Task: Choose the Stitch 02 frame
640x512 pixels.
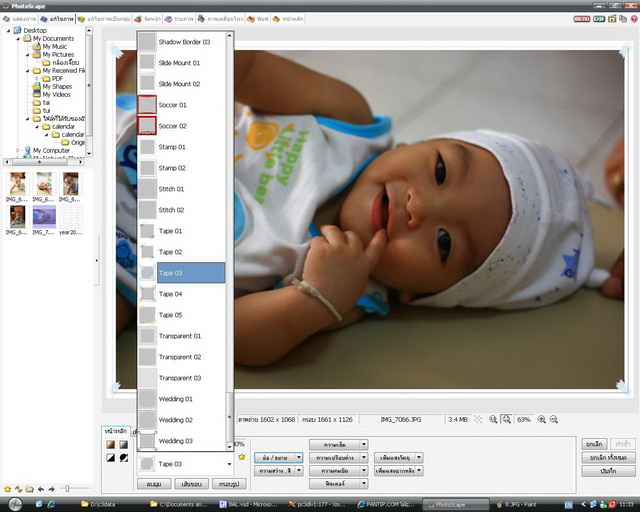Action: [x=182, y=210]
